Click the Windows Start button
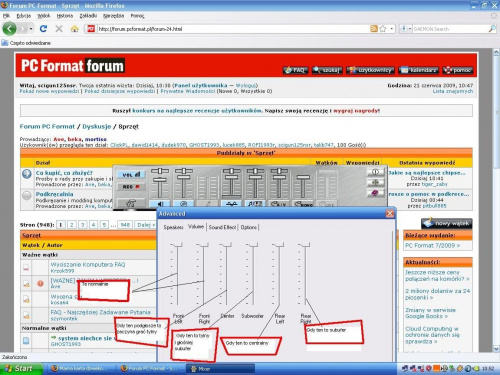 click(x=21, y=368)
